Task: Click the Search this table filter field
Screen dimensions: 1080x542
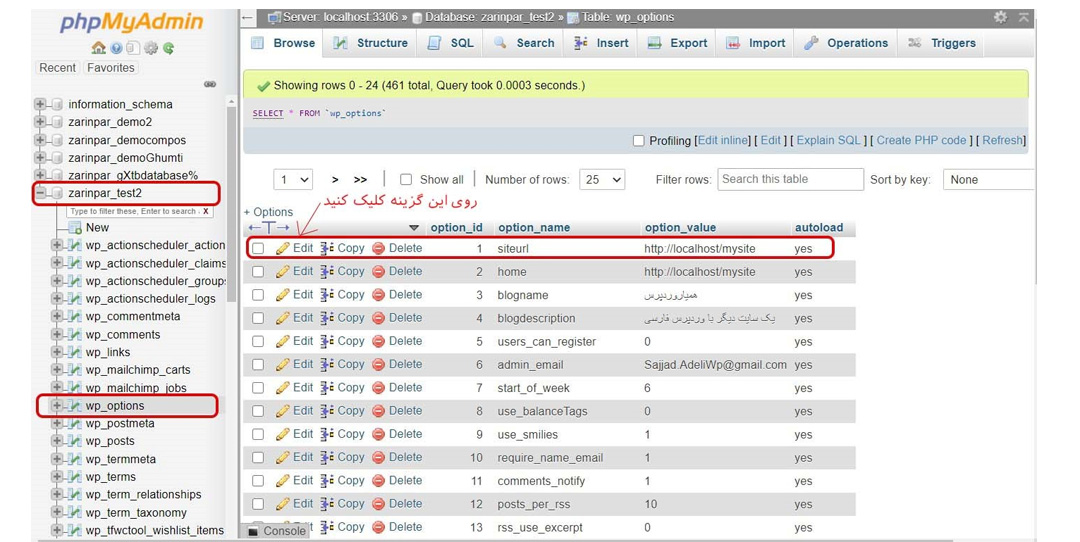Action: click(790, 179)
